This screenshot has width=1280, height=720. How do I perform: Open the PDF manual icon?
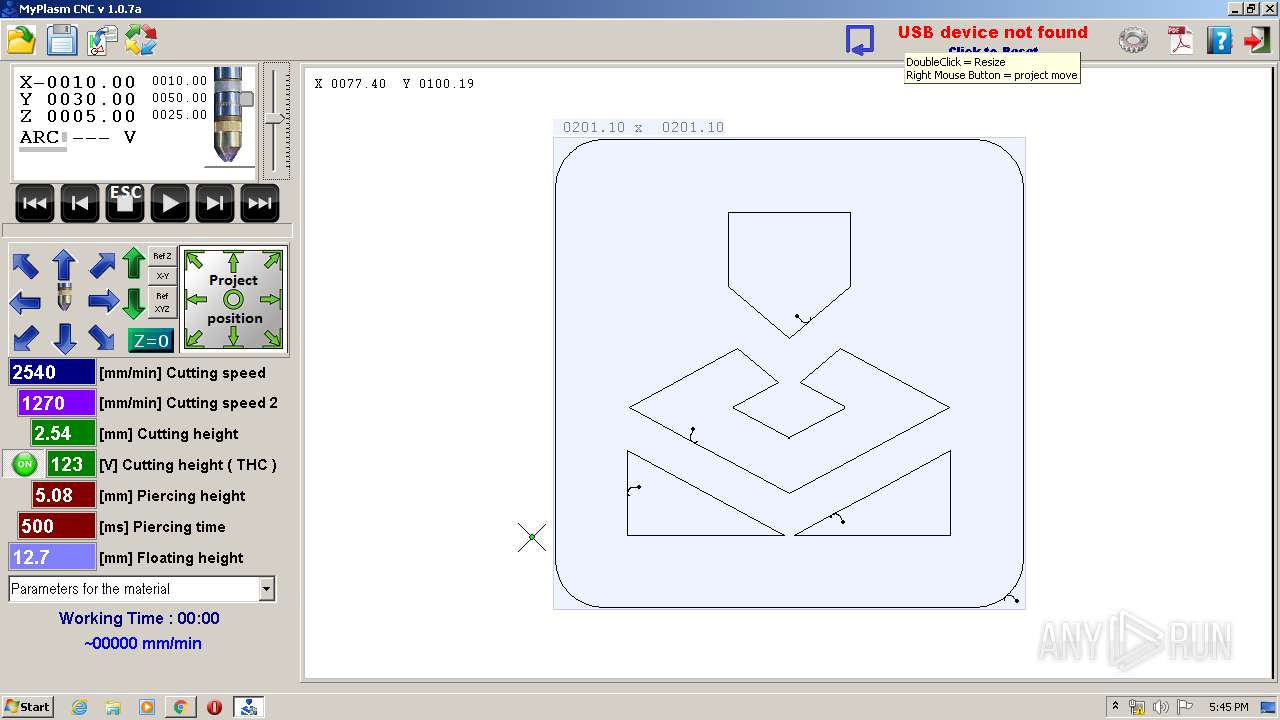click(x=1181, y=40)
